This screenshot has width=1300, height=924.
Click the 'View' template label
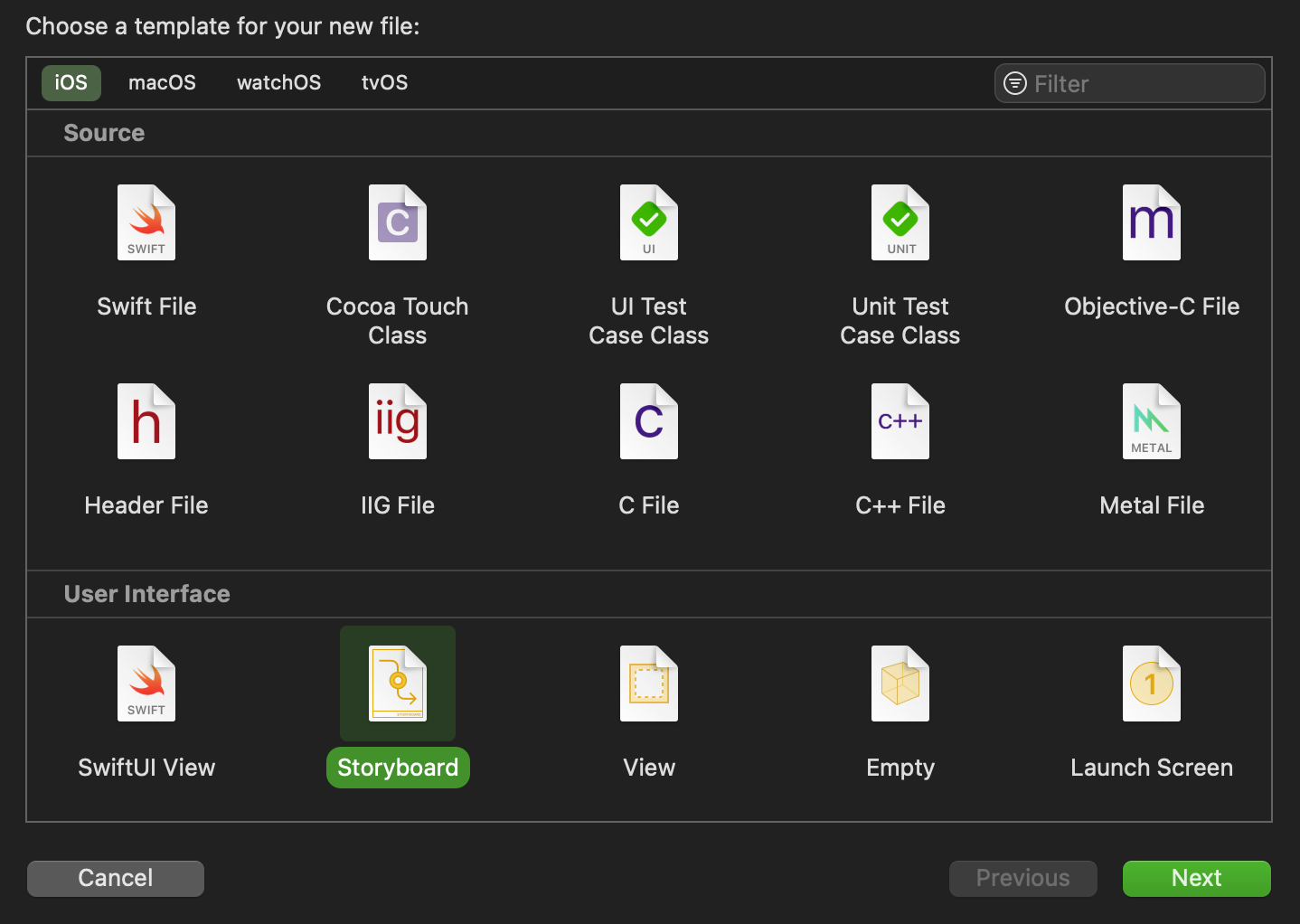pos(649,768)
